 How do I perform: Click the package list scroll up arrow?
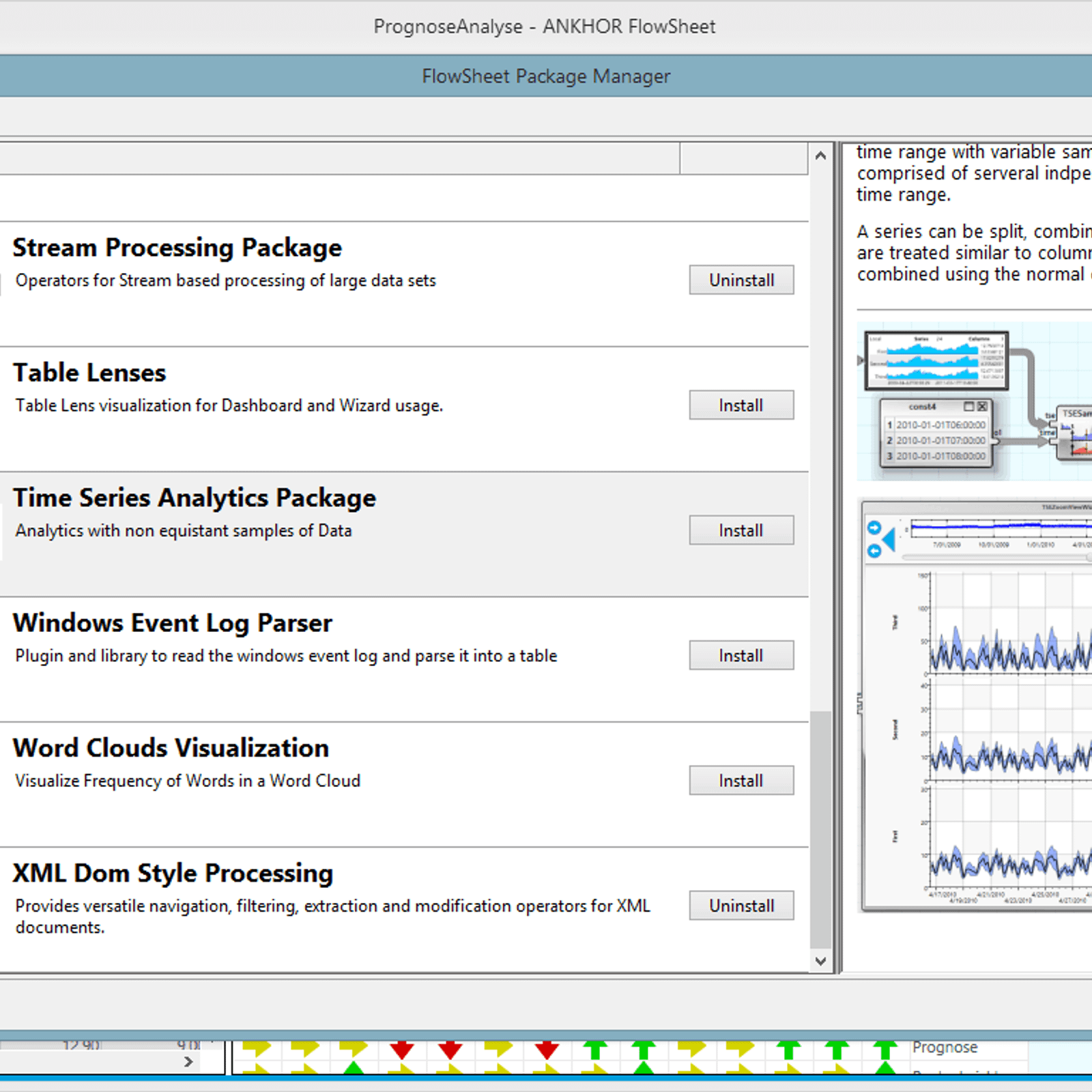(820, 156)
